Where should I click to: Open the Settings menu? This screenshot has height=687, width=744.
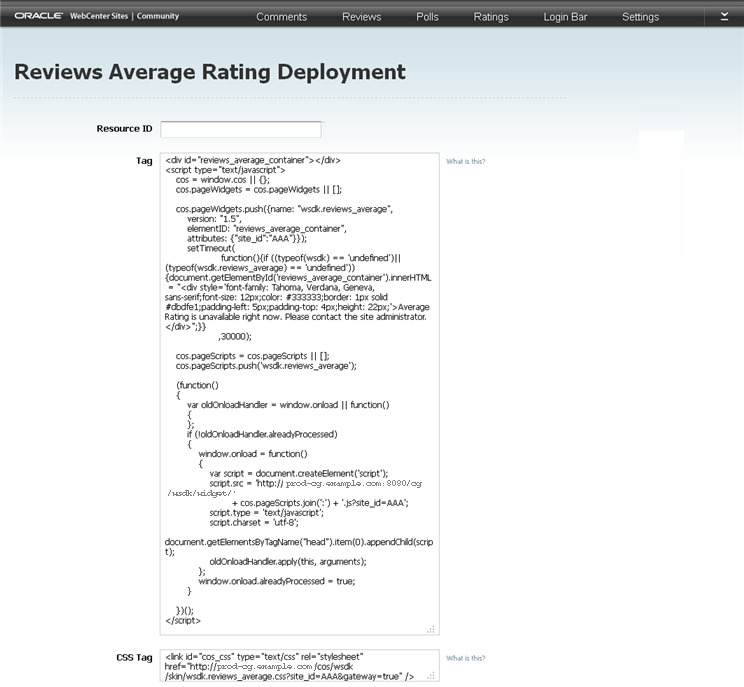click(x=640, y=17)
